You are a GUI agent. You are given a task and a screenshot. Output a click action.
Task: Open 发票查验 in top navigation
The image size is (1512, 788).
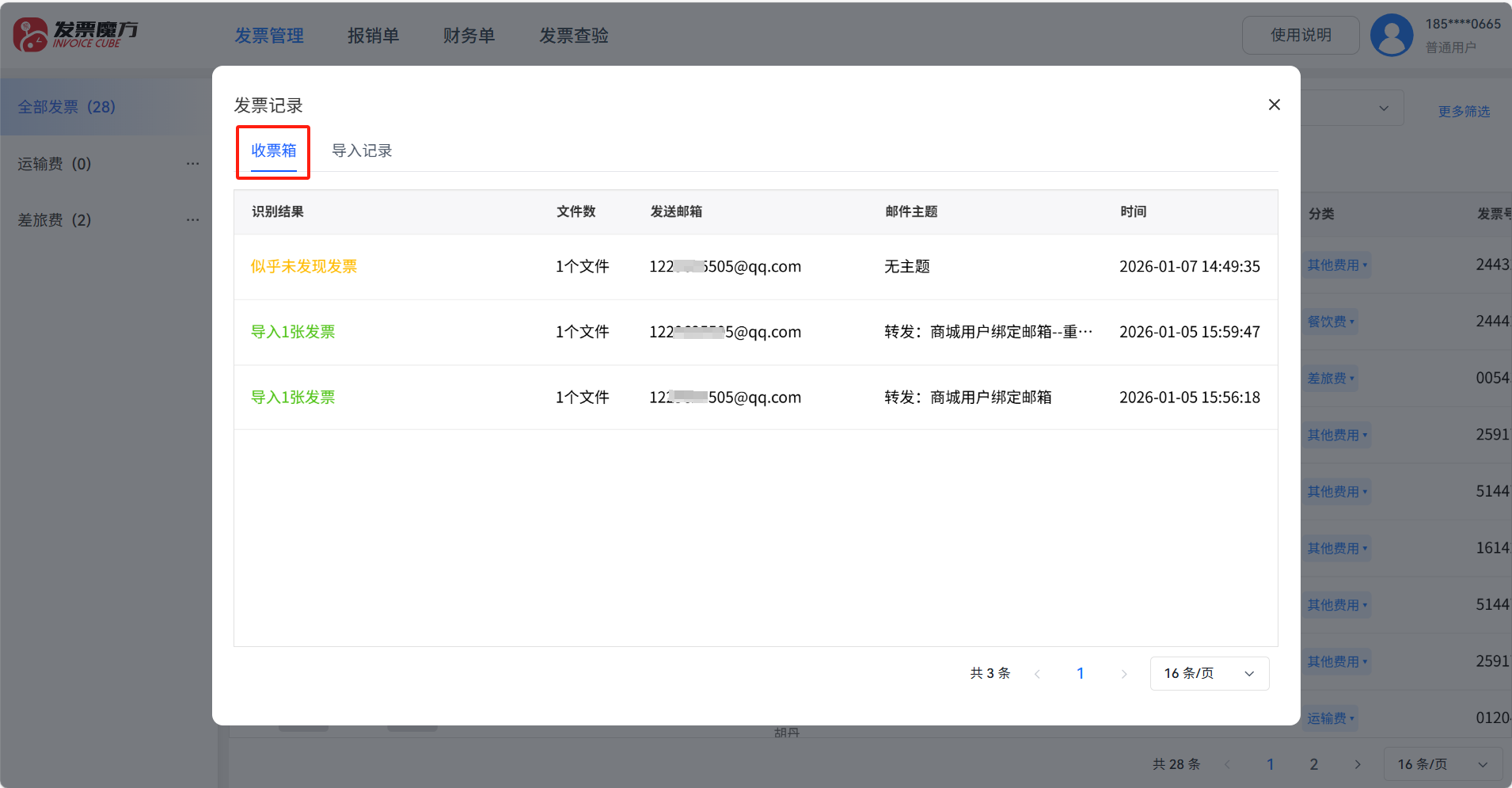(573, 36)
